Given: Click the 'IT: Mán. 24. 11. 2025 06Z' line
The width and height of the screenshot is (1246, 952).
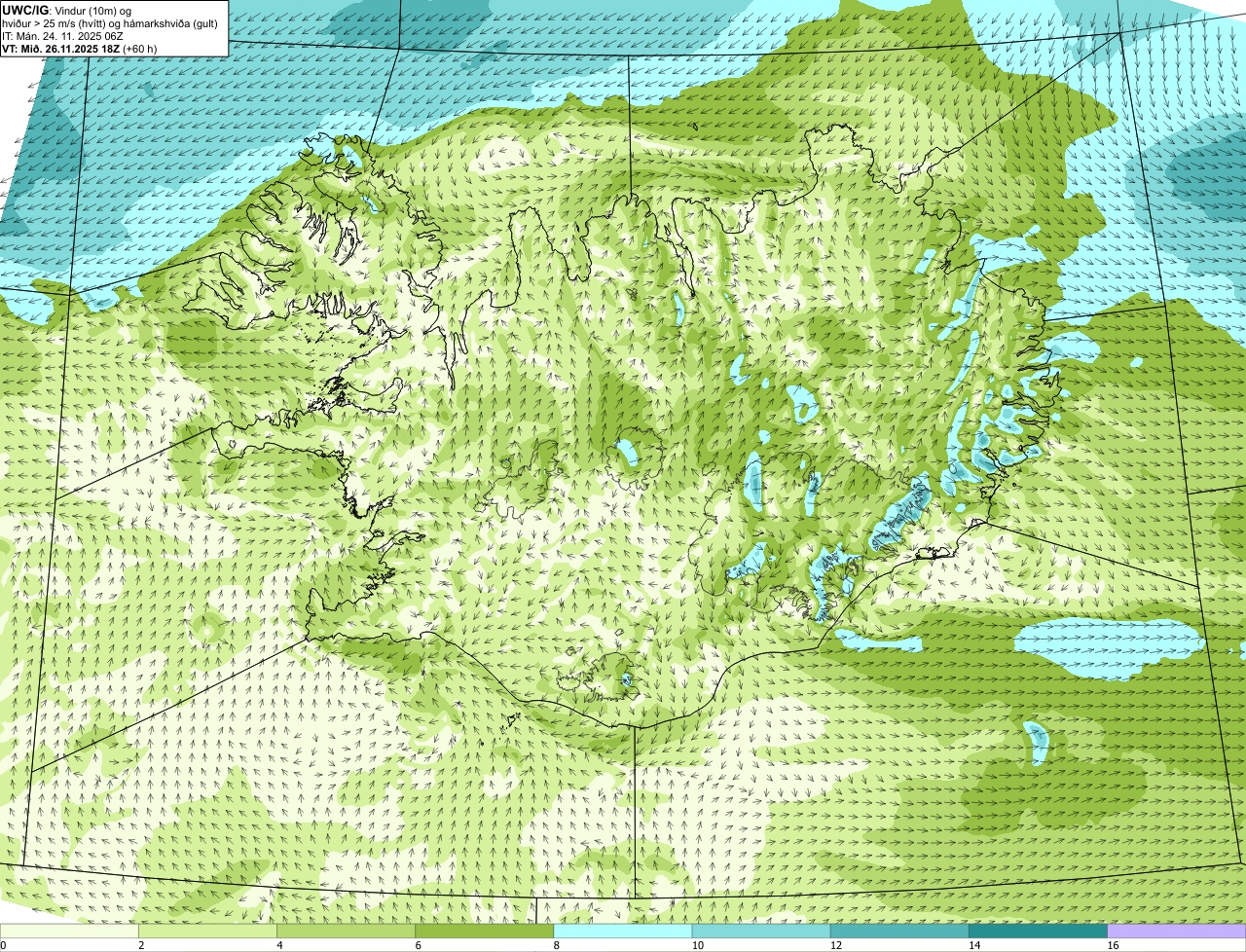Looking at the screenshot, I should coord(62,35).
